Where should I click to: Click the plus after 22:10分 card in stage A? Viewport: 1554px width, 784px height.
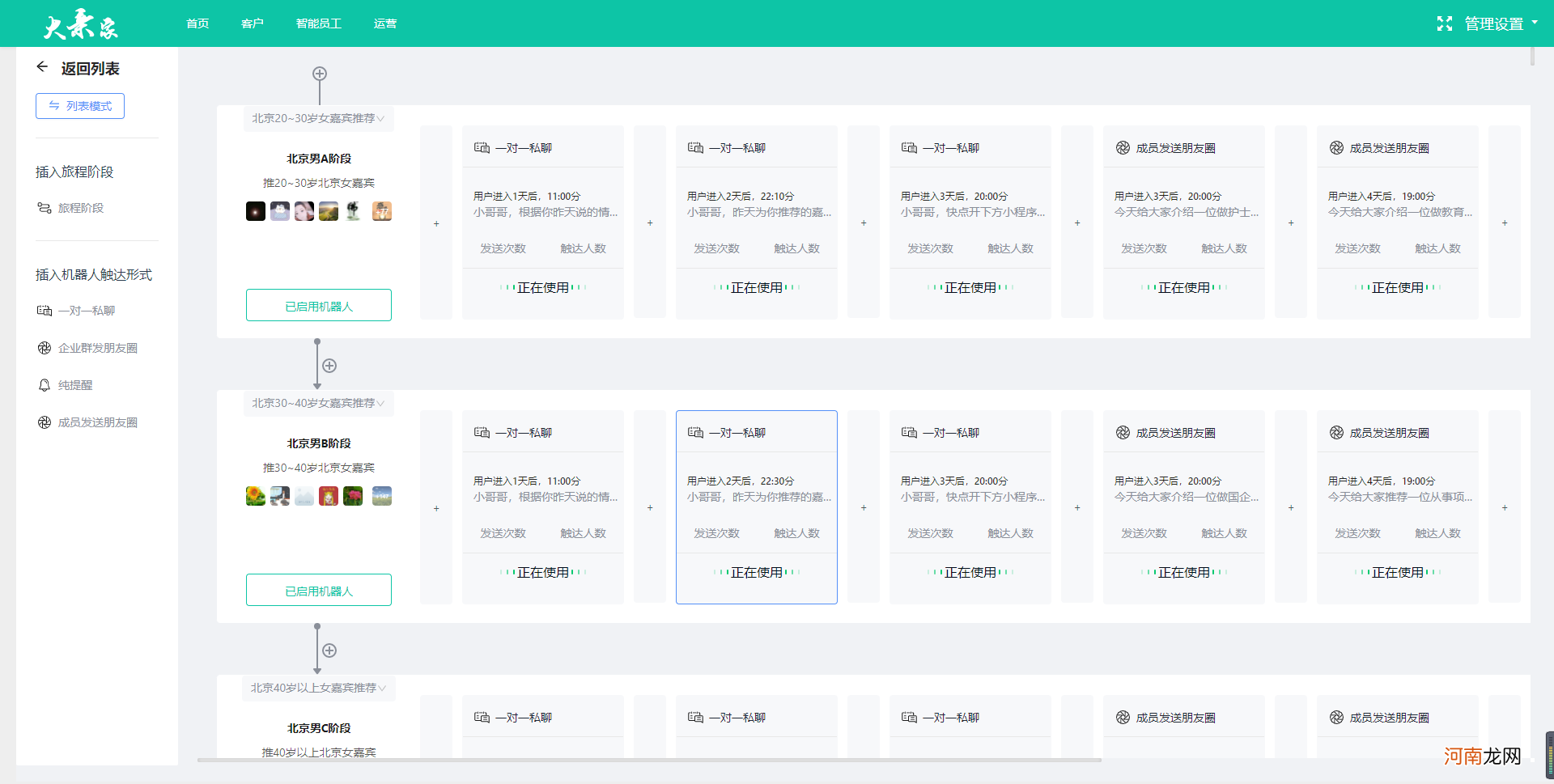pos(864,222)
